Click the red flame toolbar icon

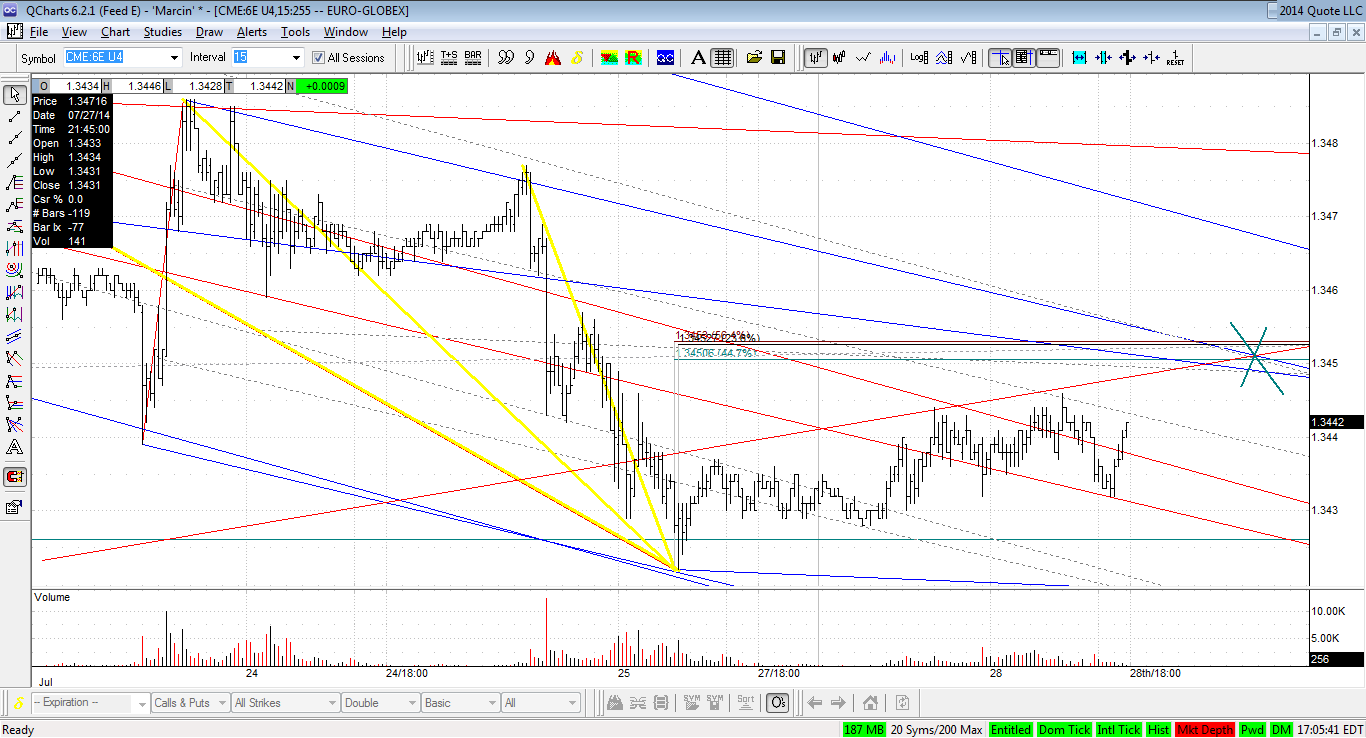552,57
